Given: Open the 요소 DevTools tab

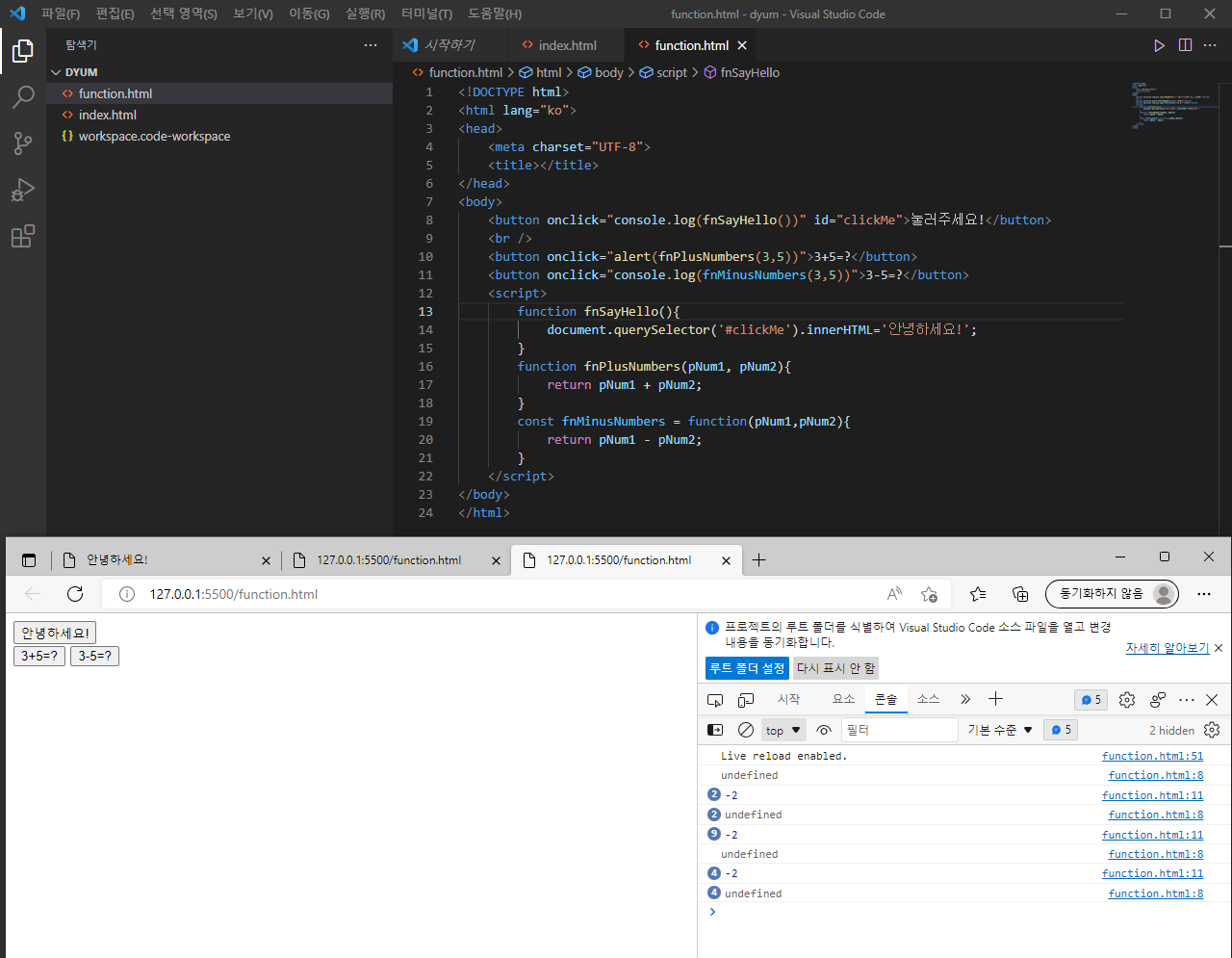Looking at the screenshot, I should tap(843, 699).
